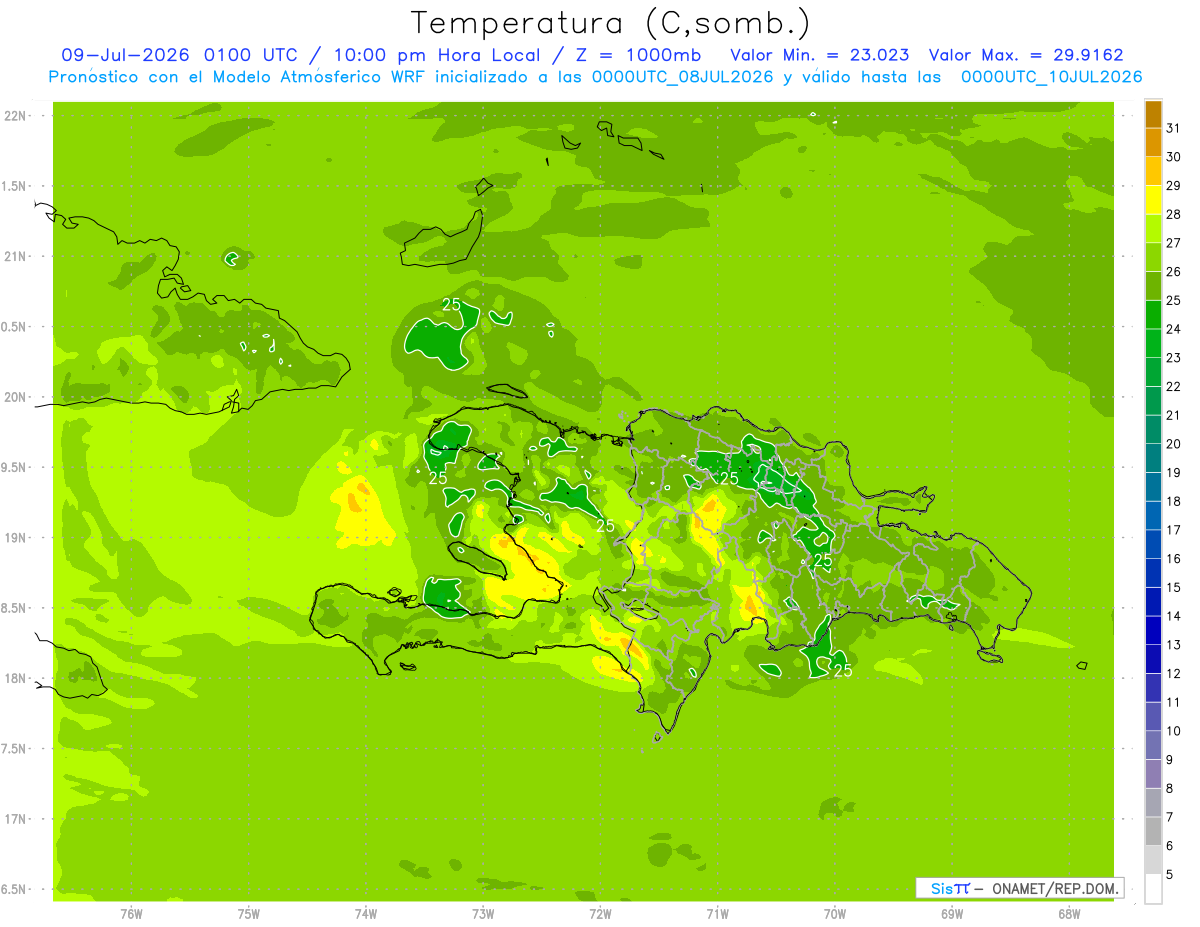
Task: Click the '18N' latitude label
Action: coord(17,679)
